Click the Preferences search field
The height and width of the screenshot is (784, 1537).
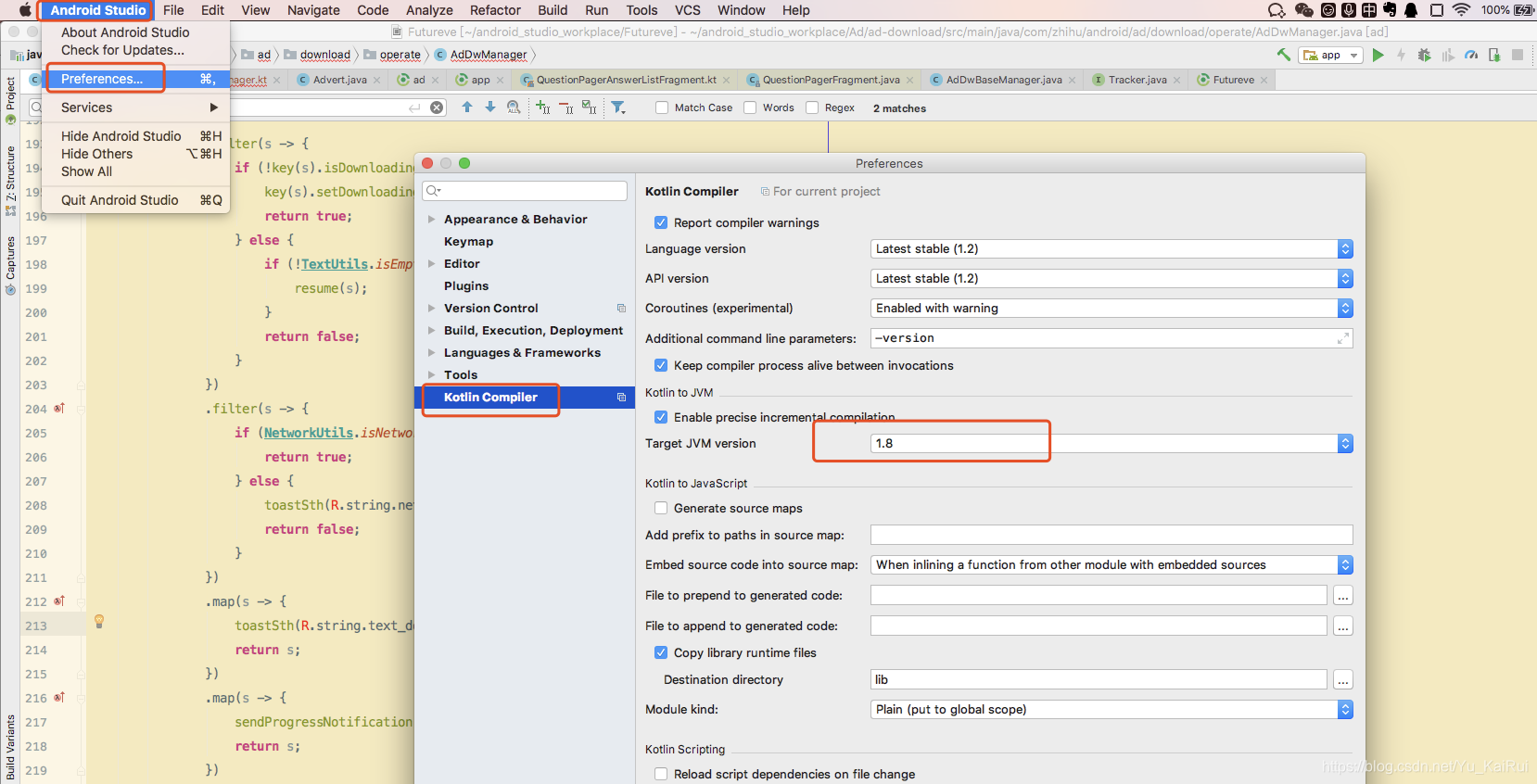coord(525,191)
